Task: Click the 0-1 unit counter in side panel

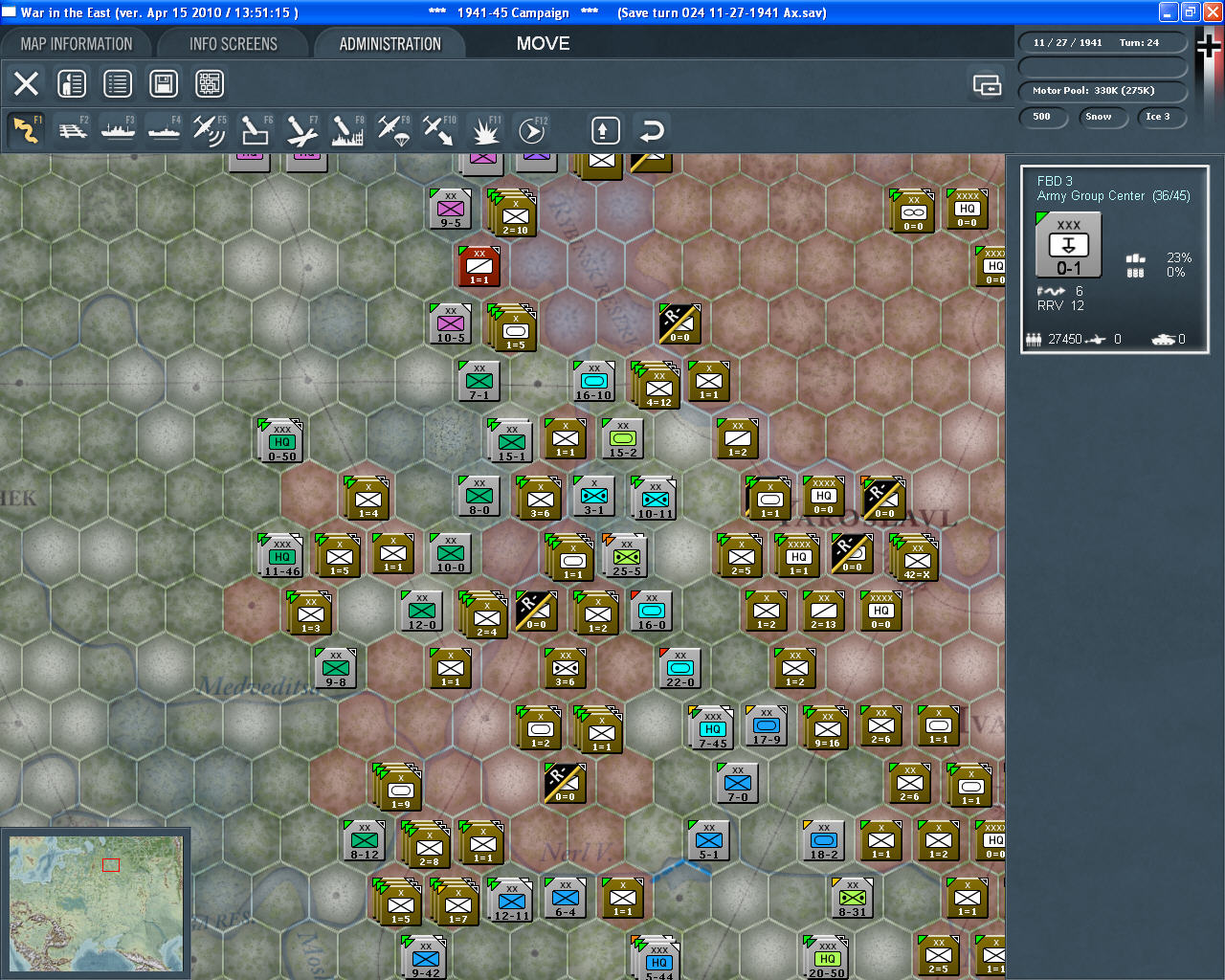Action: click(x=1068, y=245)
